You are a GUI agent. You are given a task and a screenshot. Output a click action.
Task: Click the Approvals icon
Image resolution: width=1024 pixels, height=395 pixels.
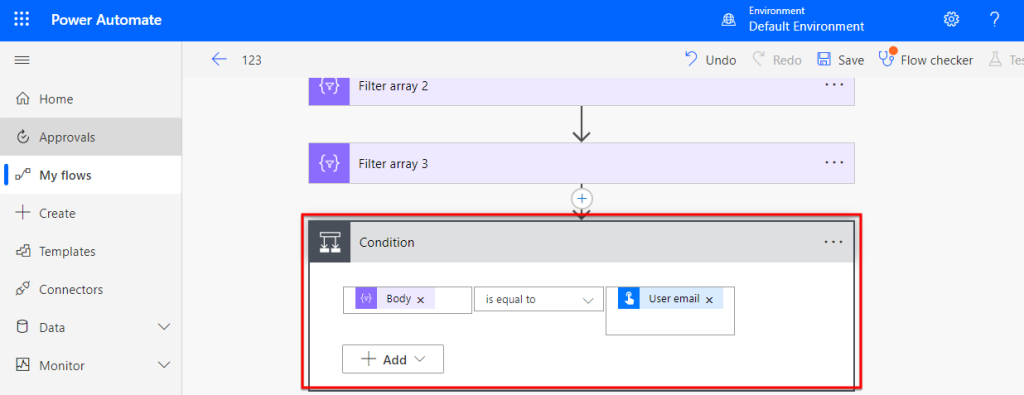click(23, 137)
